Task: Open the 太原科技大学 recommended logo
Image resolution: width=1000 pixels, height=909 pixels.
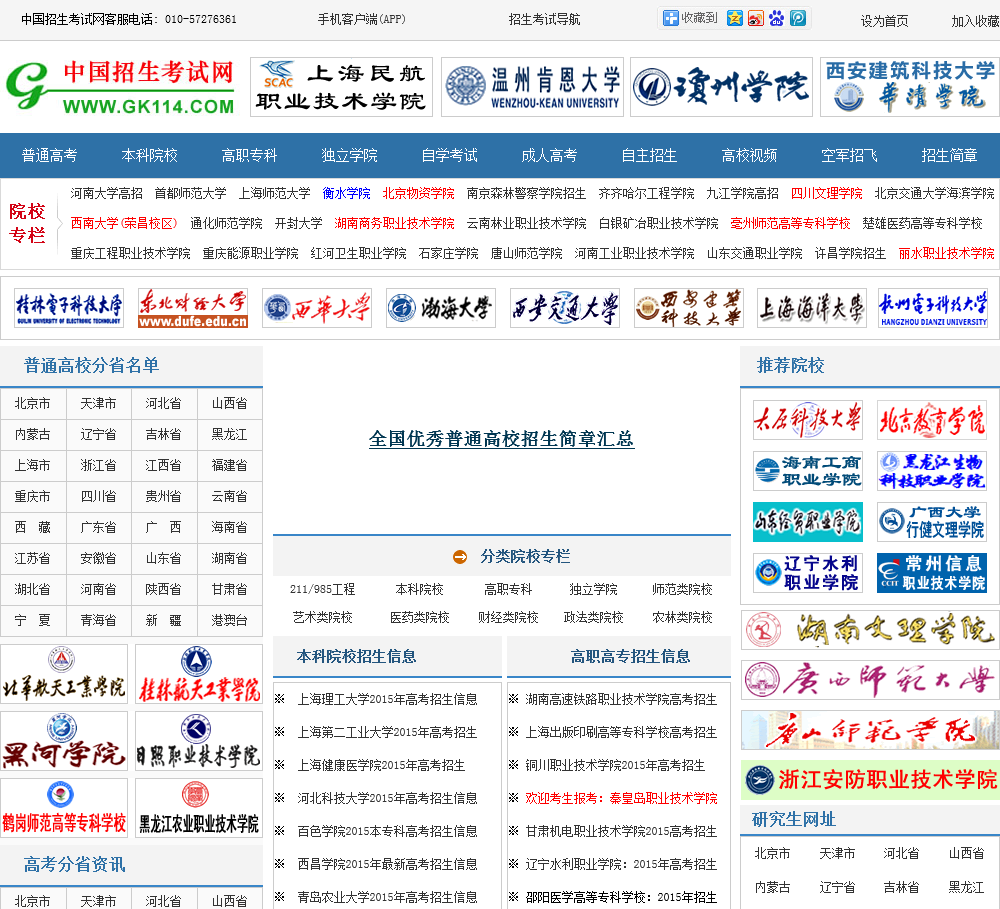Action: coord(807,420)
